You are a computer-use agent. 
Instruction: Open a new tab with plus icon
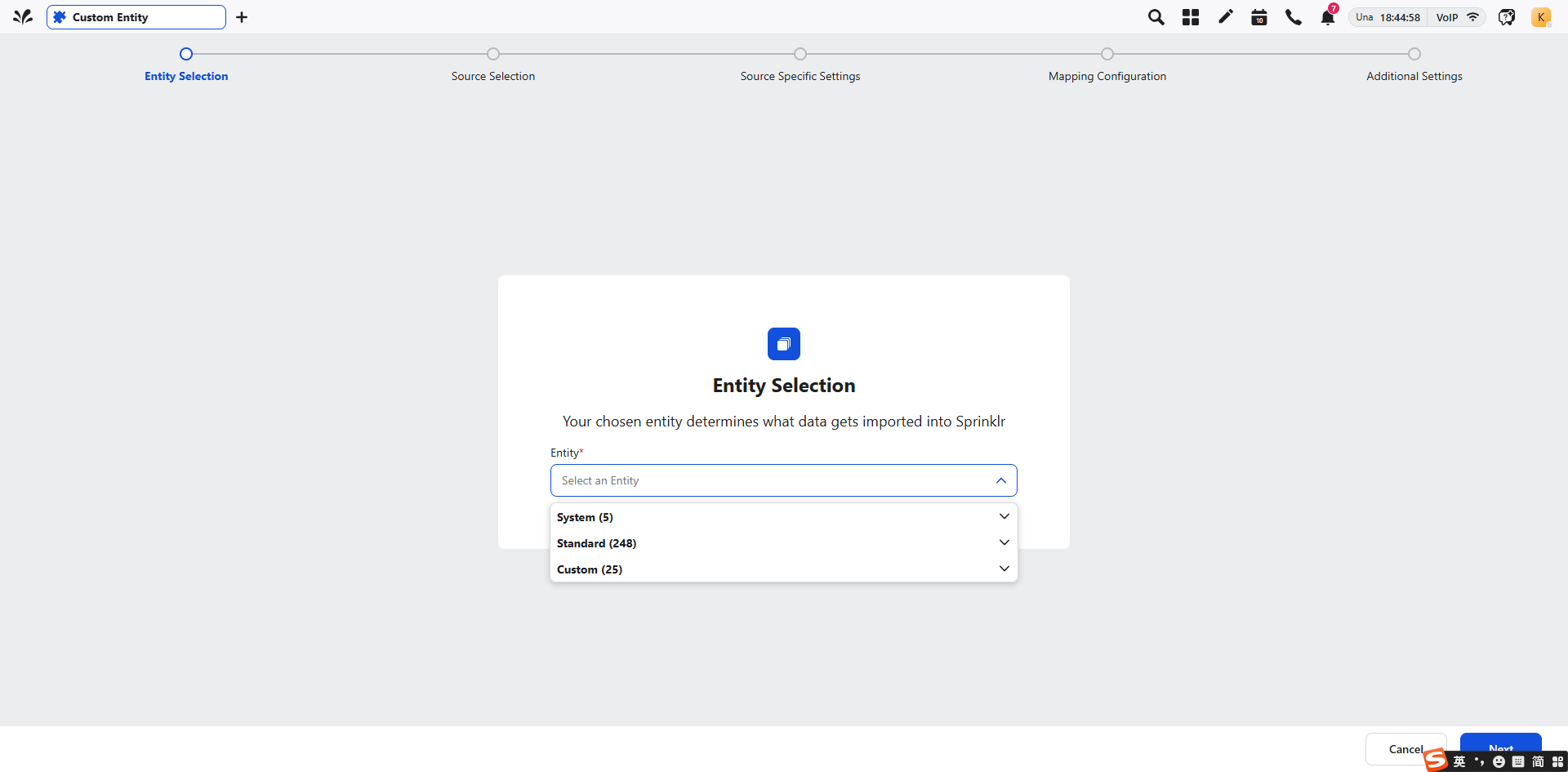tap(242, 17)
